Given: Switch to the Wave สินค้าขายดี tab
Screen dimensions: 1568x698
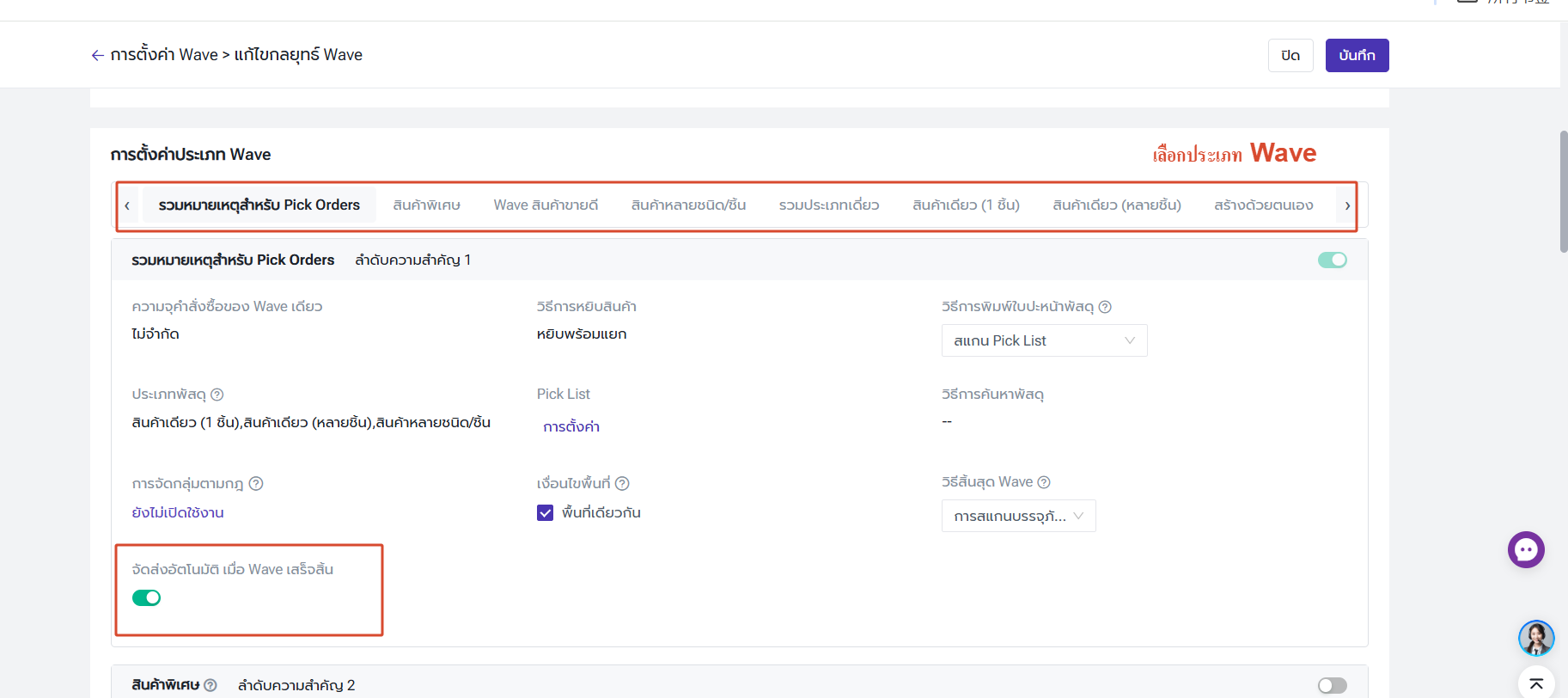Looking at the screenshot, I should (x=546, y=205).
